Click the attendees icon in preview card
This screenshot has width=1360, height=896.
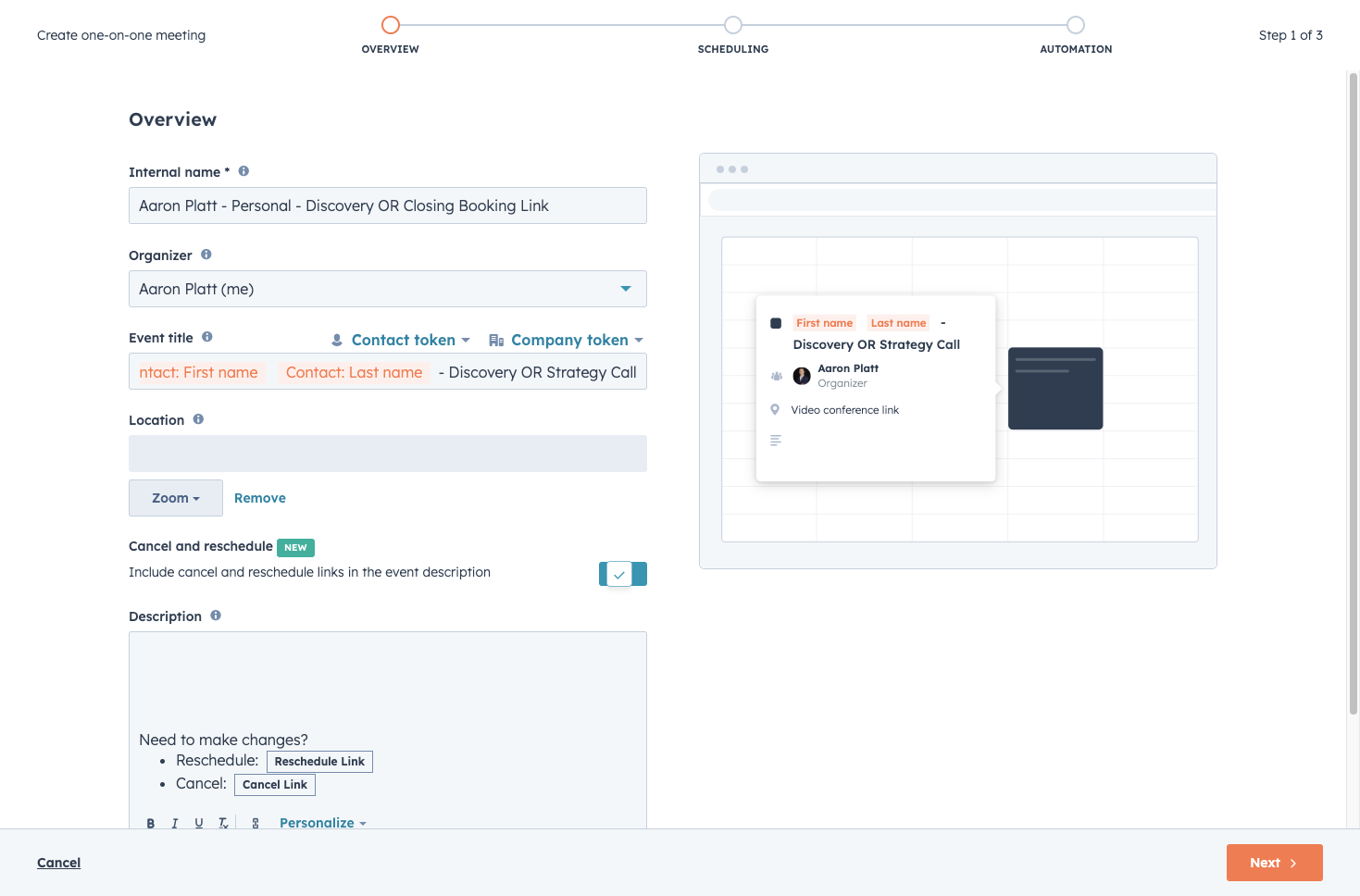[777, 376]
